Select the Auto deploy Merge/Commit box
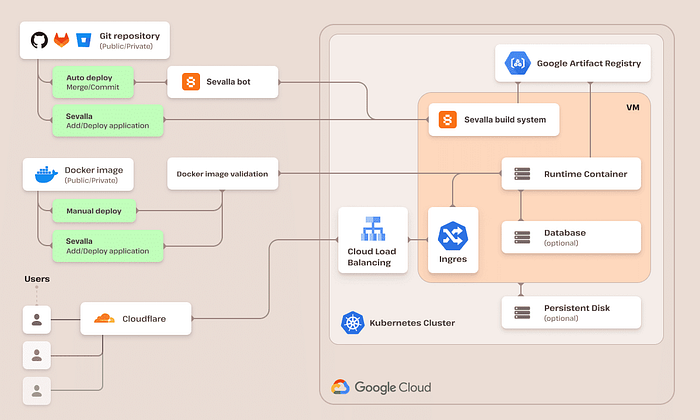The height and width of the screenshot is (420, 700). point(93,82)
